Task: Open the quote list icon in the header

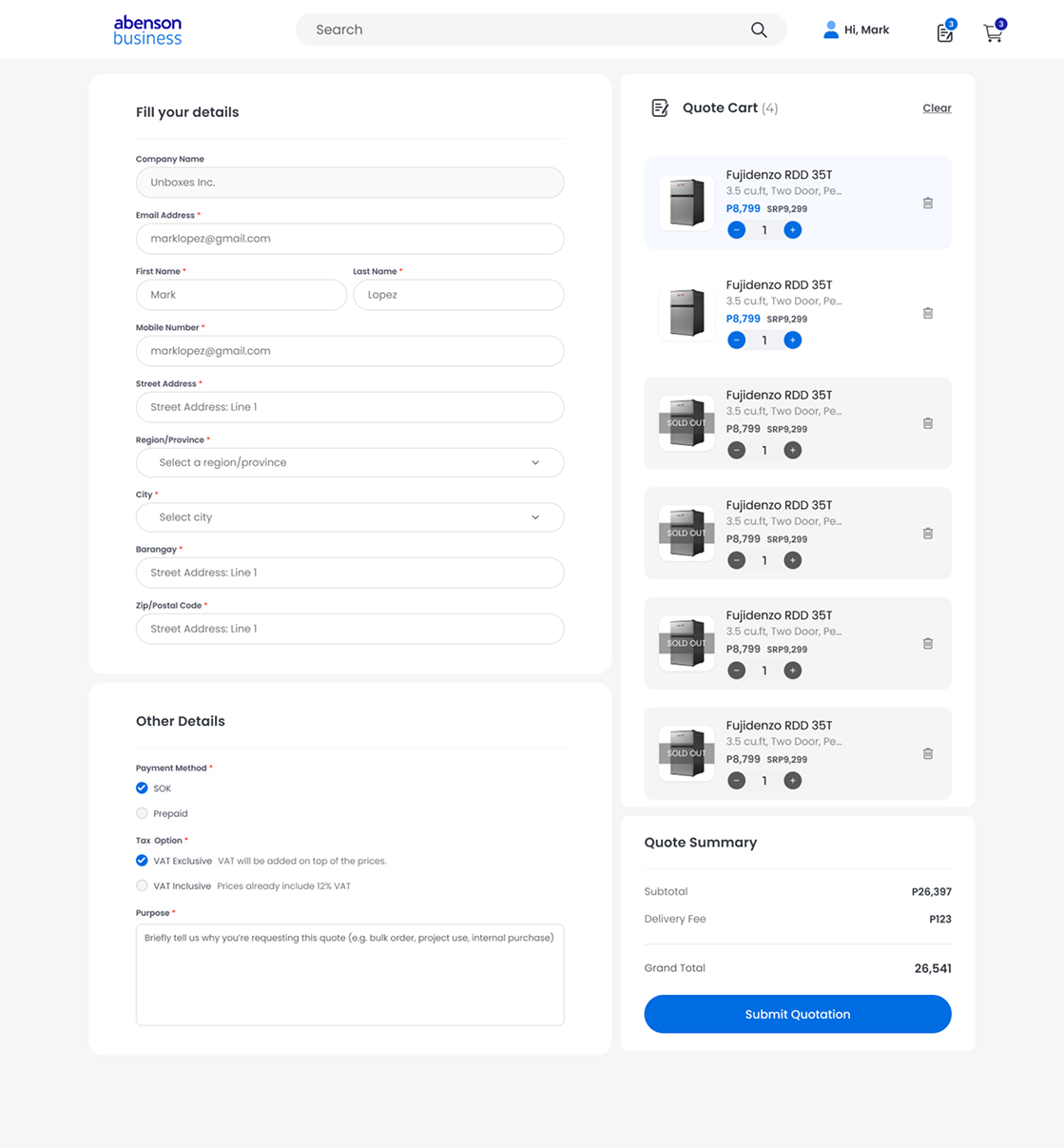Action: (945, 32)
